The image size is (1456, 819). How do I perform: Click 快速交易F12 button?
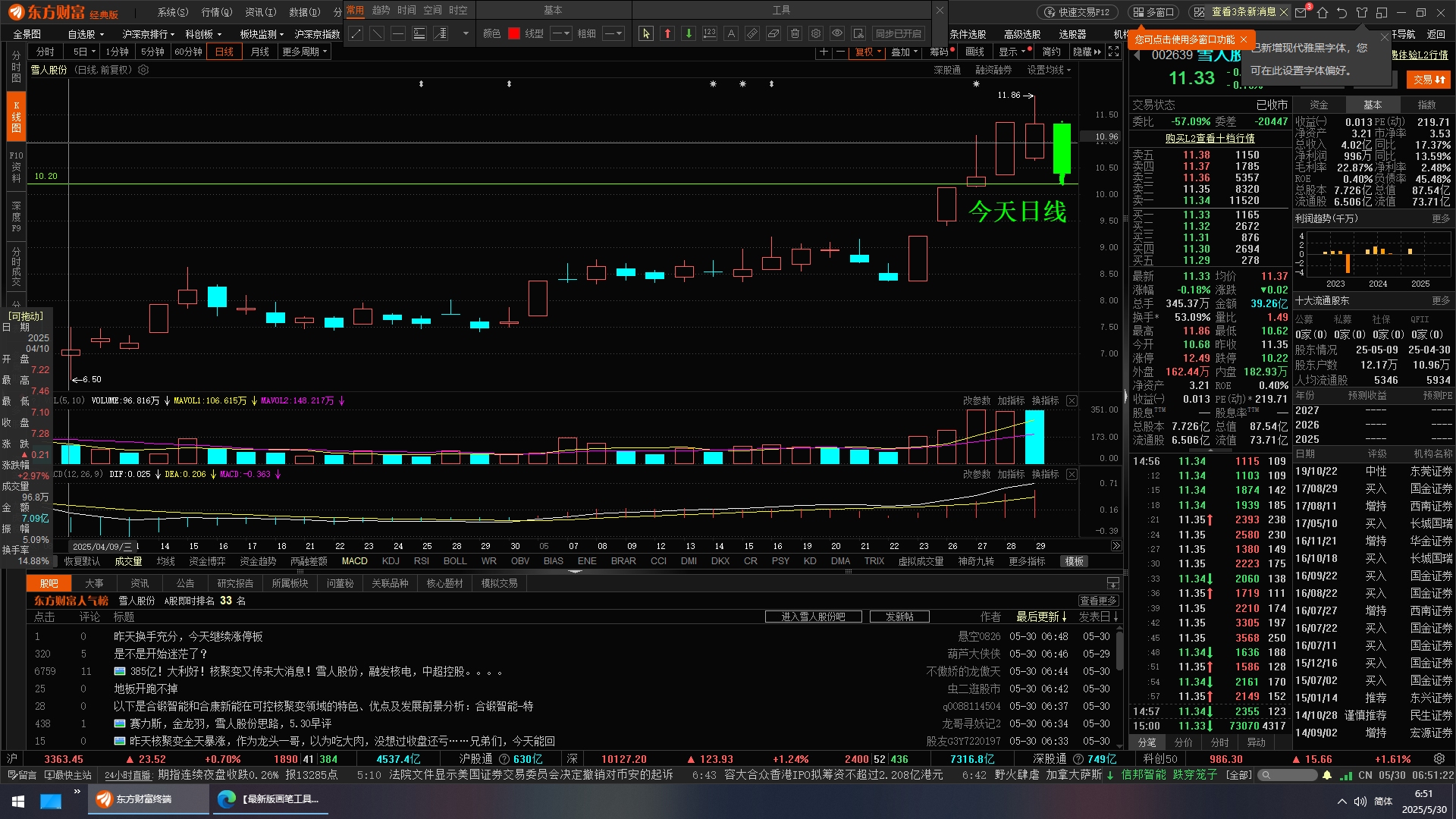[1078, 12]
